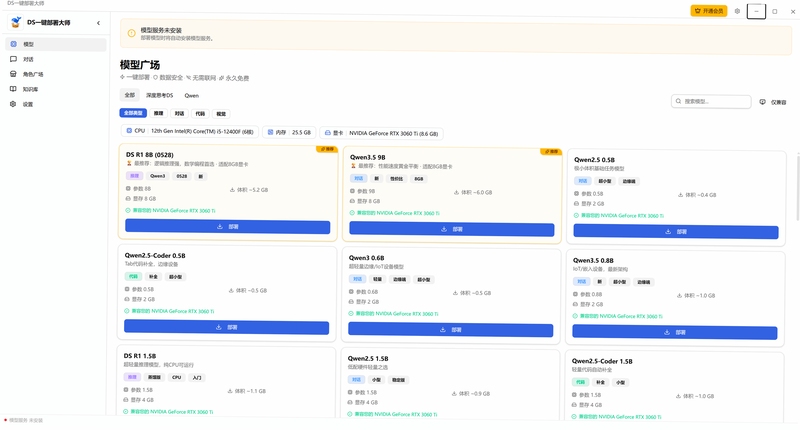Image resolution: width=800 pixels, height=430 pixels.
Task: Click the DS R1 8B (0528) card title
Action: click(x=149, y=155)
